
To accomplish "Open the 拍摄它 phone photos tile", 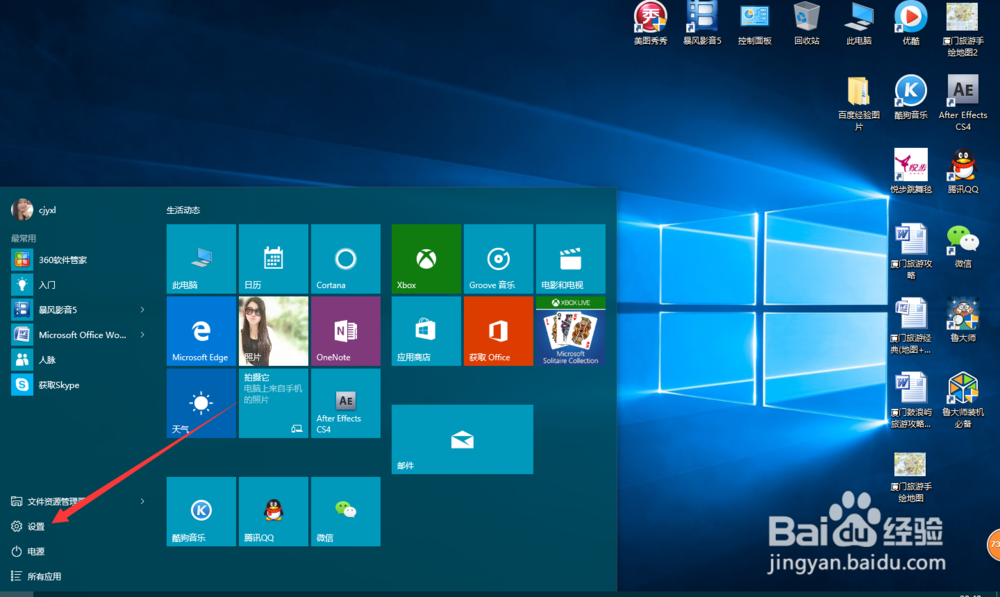I will click(273, 403).
